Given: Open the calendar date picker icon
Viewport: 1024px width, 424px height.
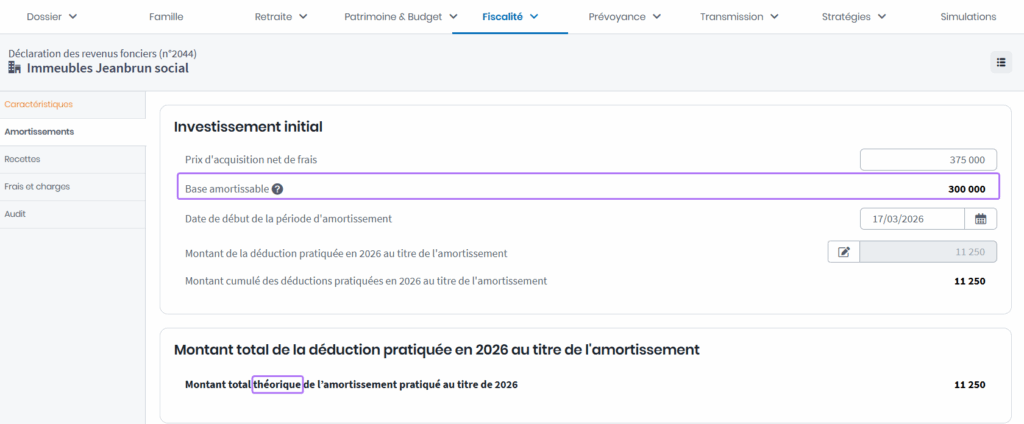Looking at the screenshot, I should (980, 218).
